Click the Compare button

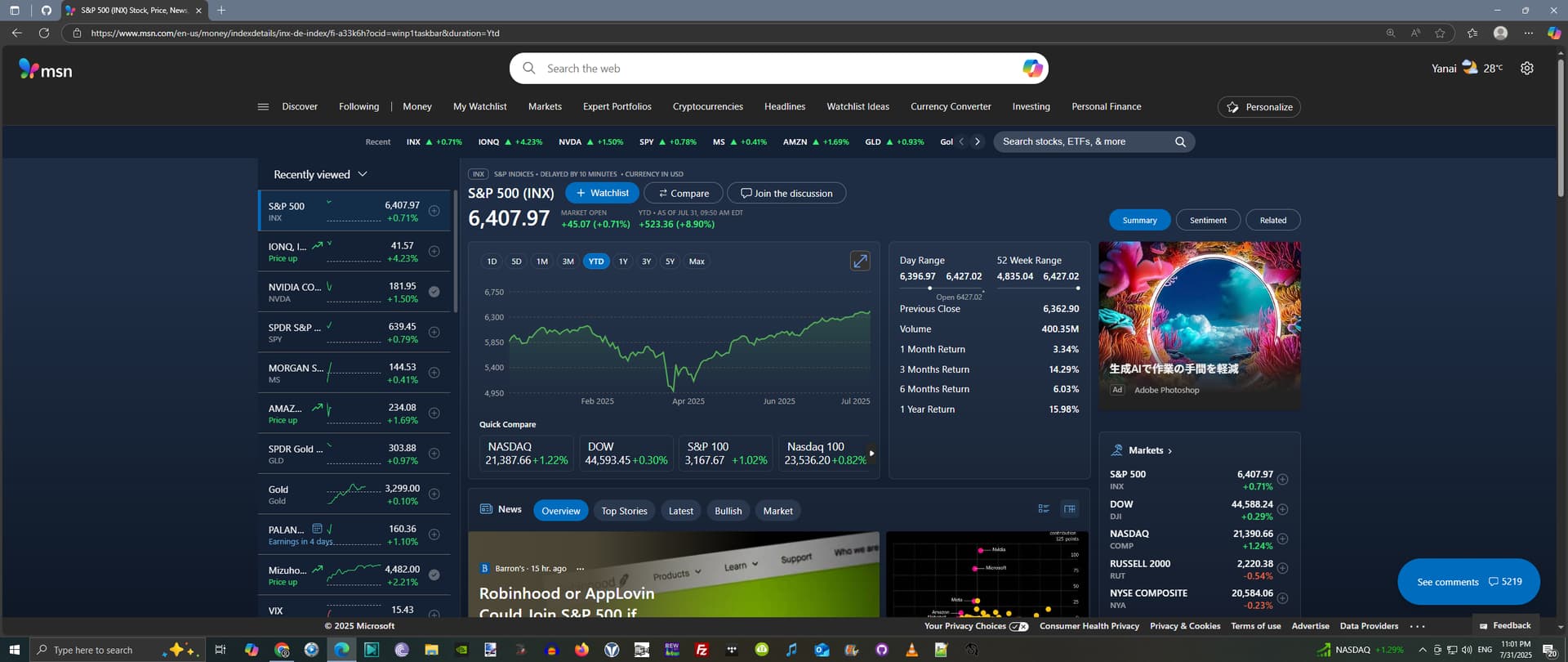click(x=684, y=193)
